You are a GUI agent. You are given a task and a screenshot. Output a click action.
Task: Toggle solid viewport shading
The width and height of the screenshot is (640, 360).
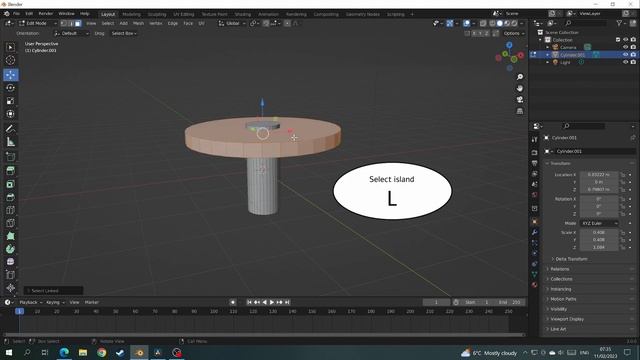click(500, 23)
